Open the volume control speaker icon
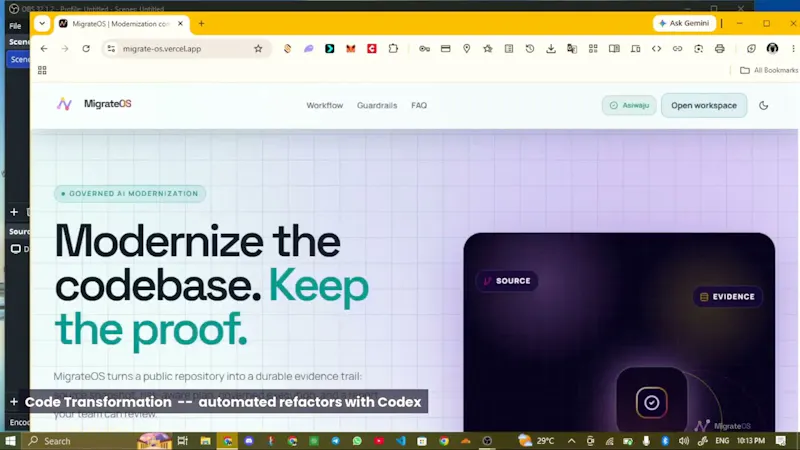 [684, 441]
